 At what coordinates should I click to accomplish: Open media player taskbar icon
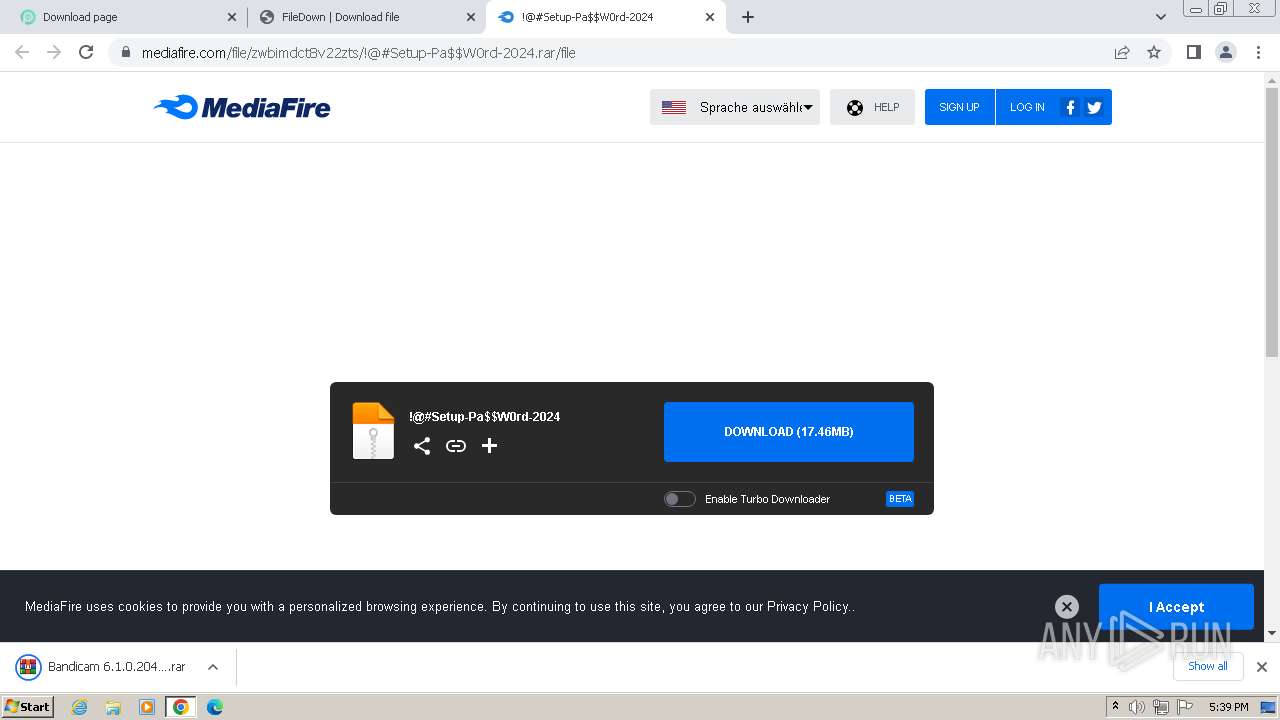tap(147, 707)
